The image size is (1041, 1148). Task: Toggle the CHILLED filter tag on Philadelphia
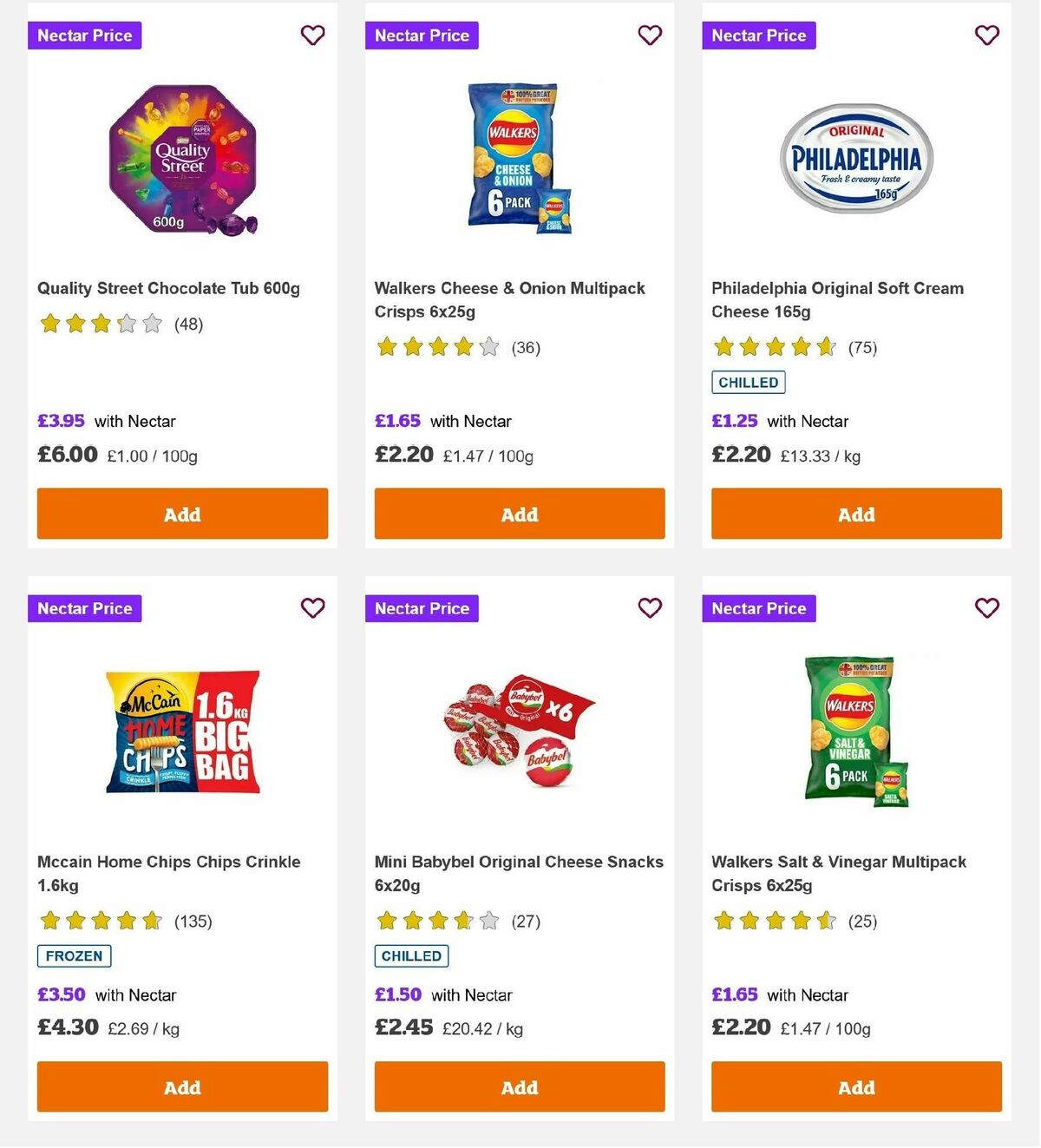coord(748,382)
